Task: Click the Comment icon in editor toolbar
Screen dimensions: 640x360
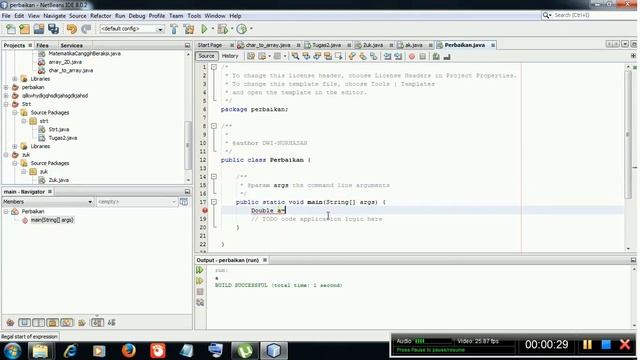Action: (436, 56)
